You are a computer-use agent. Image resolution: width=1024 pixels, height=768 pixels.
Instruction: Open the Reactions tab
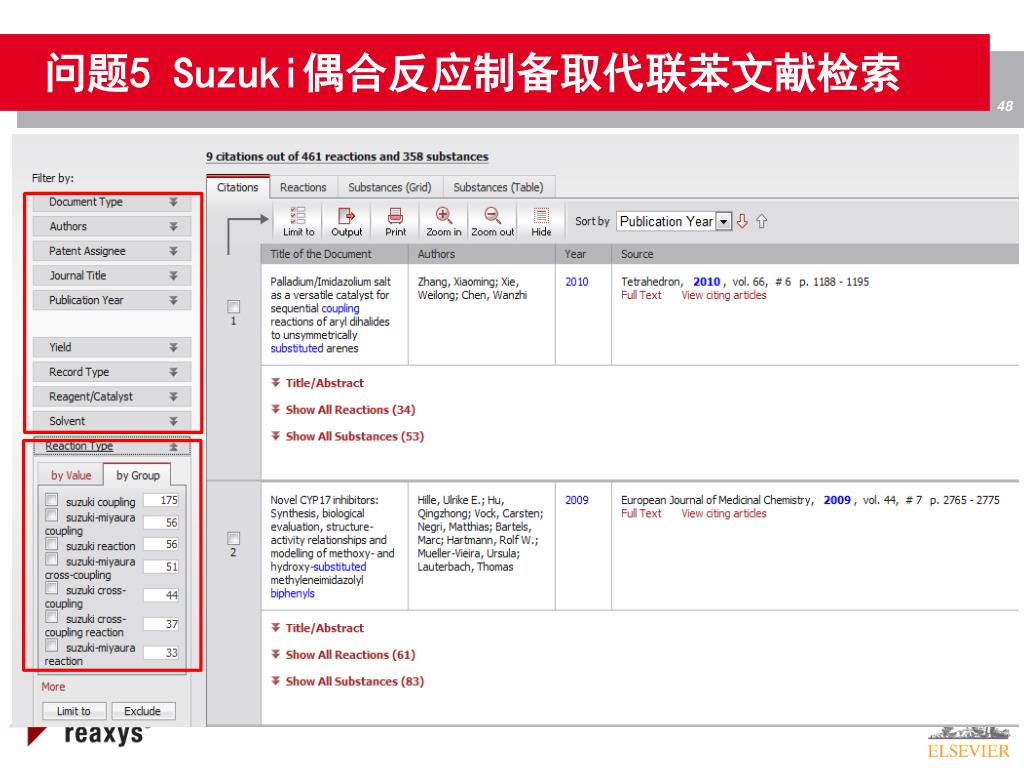tap(303, 187)
